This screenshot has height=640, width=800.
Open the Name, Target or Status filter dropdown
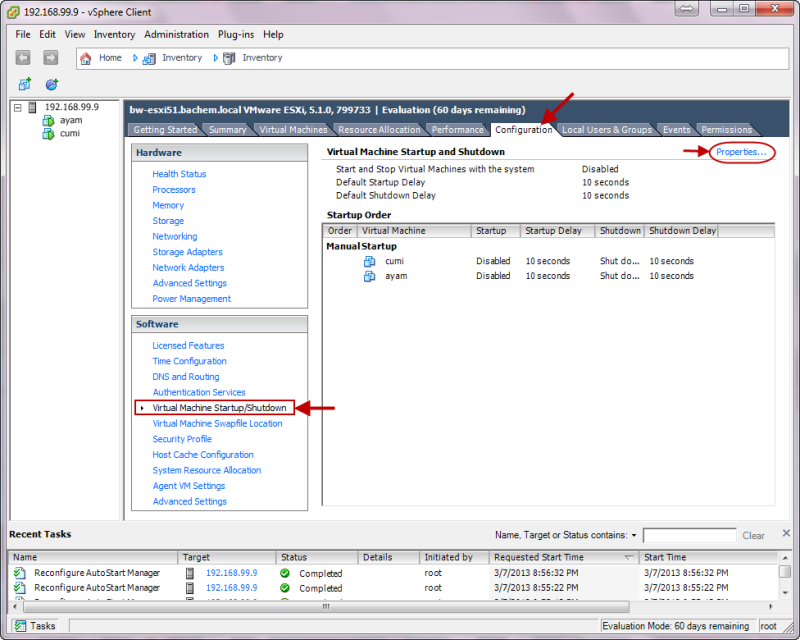click(634, 535)
